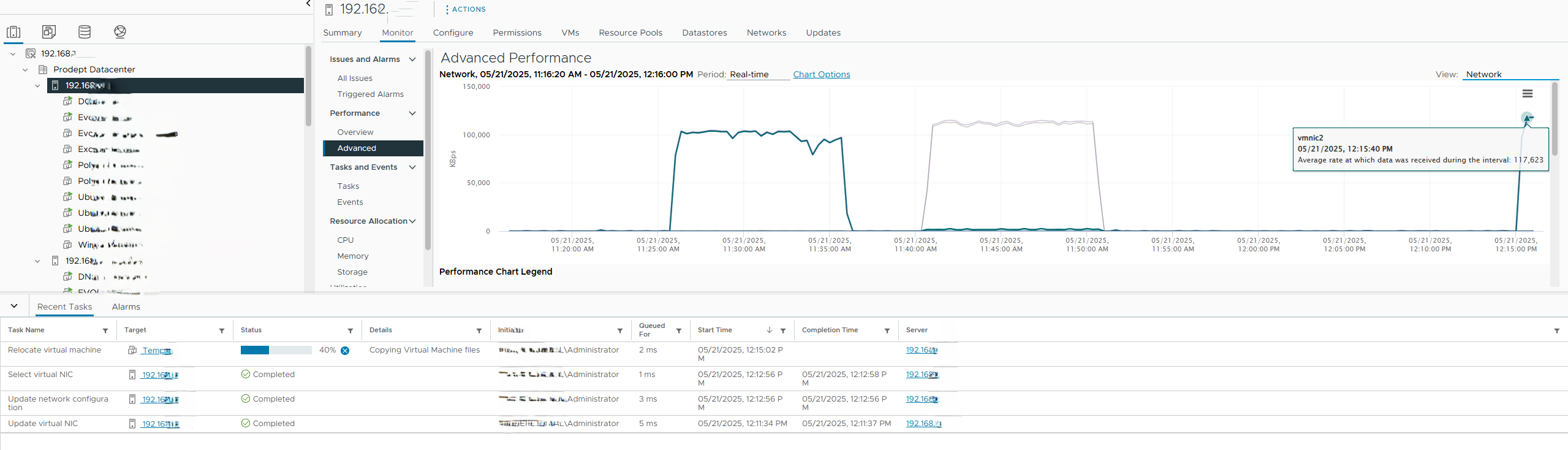Open the Hosts and Clusters inventory icon
1568x450 pixels.
point(13,32)
